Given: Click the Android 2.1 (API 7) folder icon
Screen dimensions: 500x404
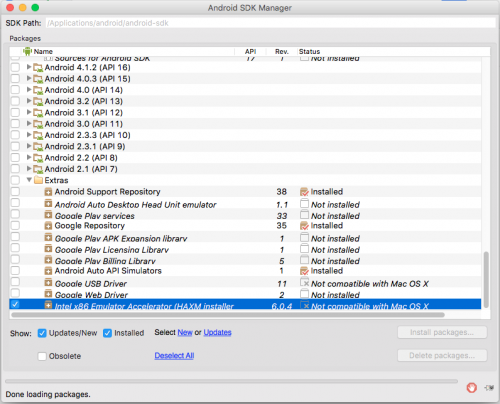Looking at the screenshot, I should pos(38,169).
